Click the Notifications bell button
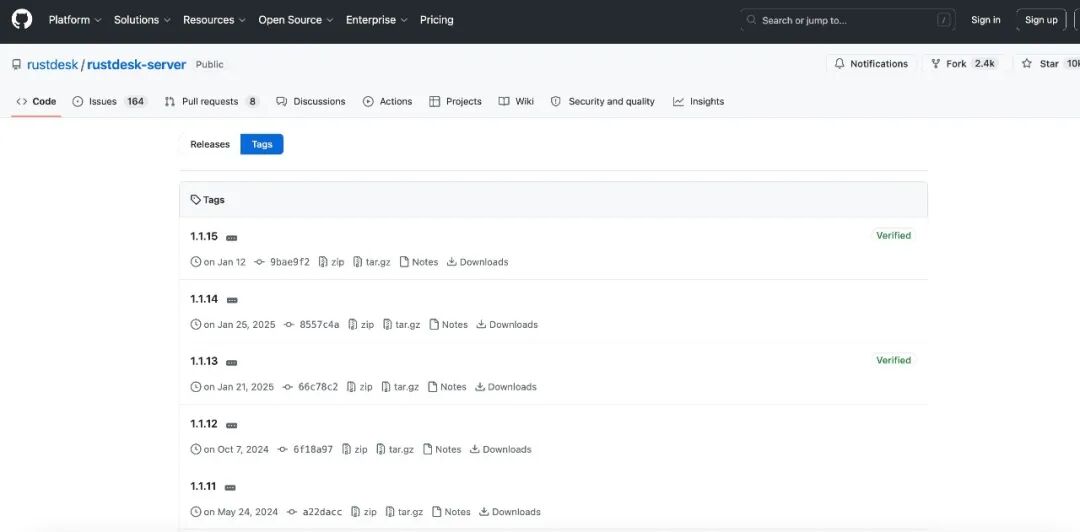This screenshot has width=1080, height=532. pyautogui.click(x=871, y=63)
